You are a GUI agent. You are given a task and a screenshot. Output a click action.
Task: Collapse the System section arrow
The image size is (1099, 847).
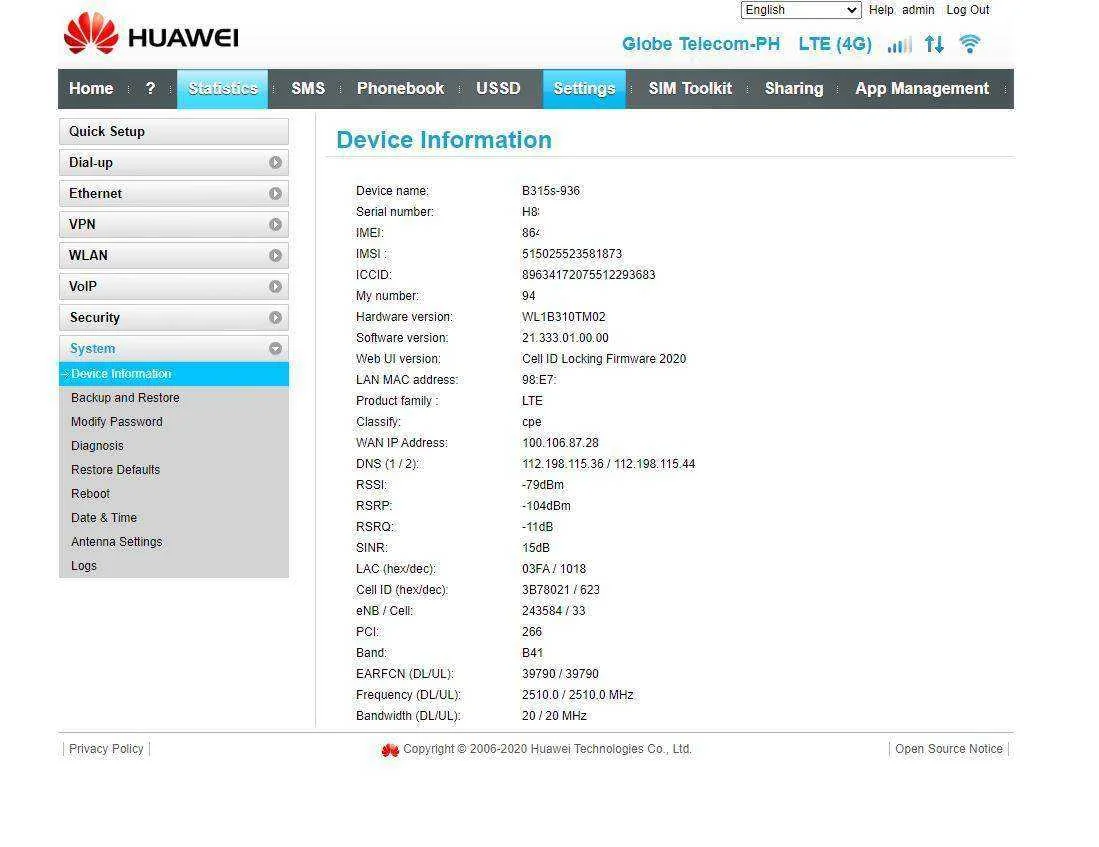click(275, 348)
